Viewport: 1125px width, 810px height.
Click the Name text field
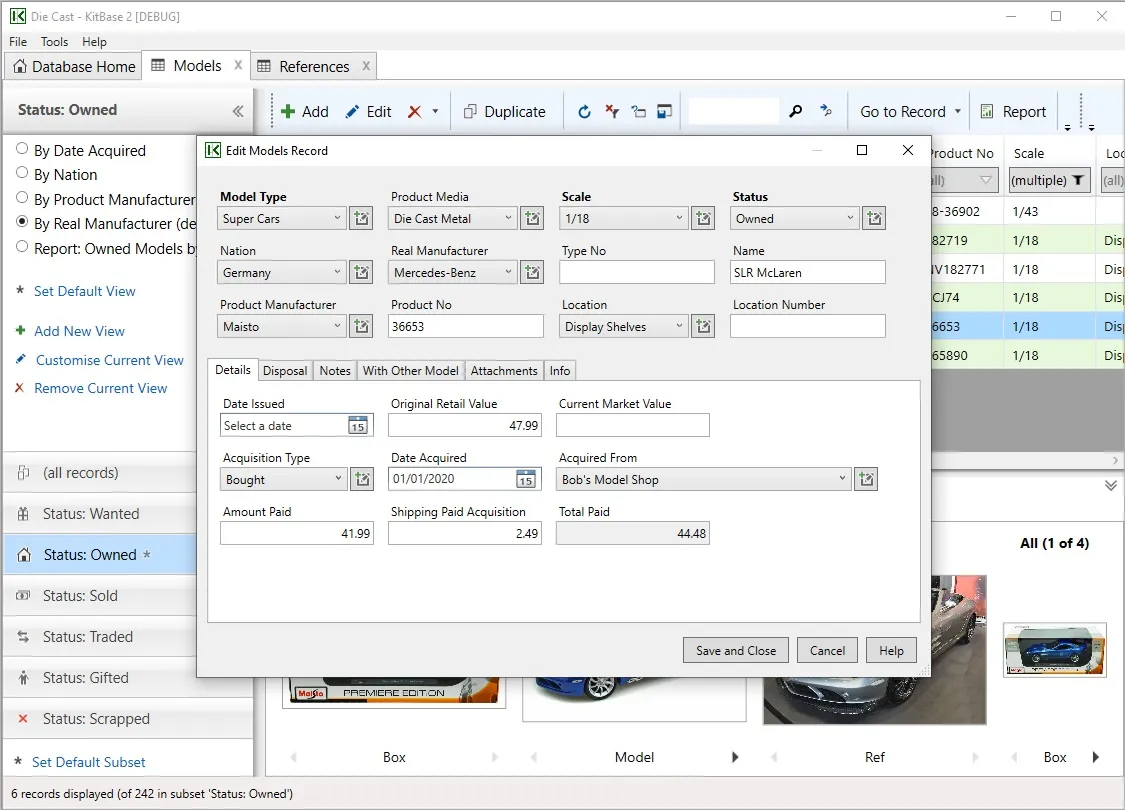[807, 273]
